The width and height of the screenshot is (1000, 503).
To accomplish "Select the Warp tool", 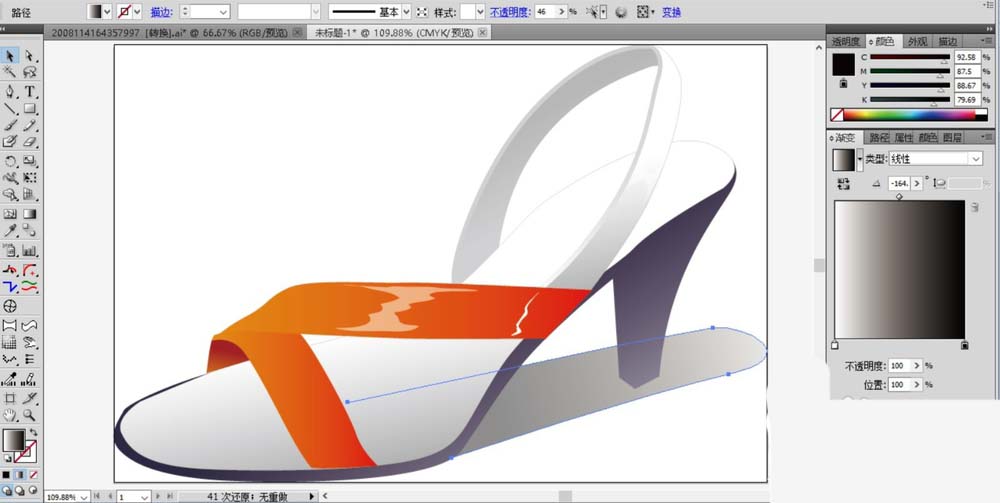I will point(10,178).
